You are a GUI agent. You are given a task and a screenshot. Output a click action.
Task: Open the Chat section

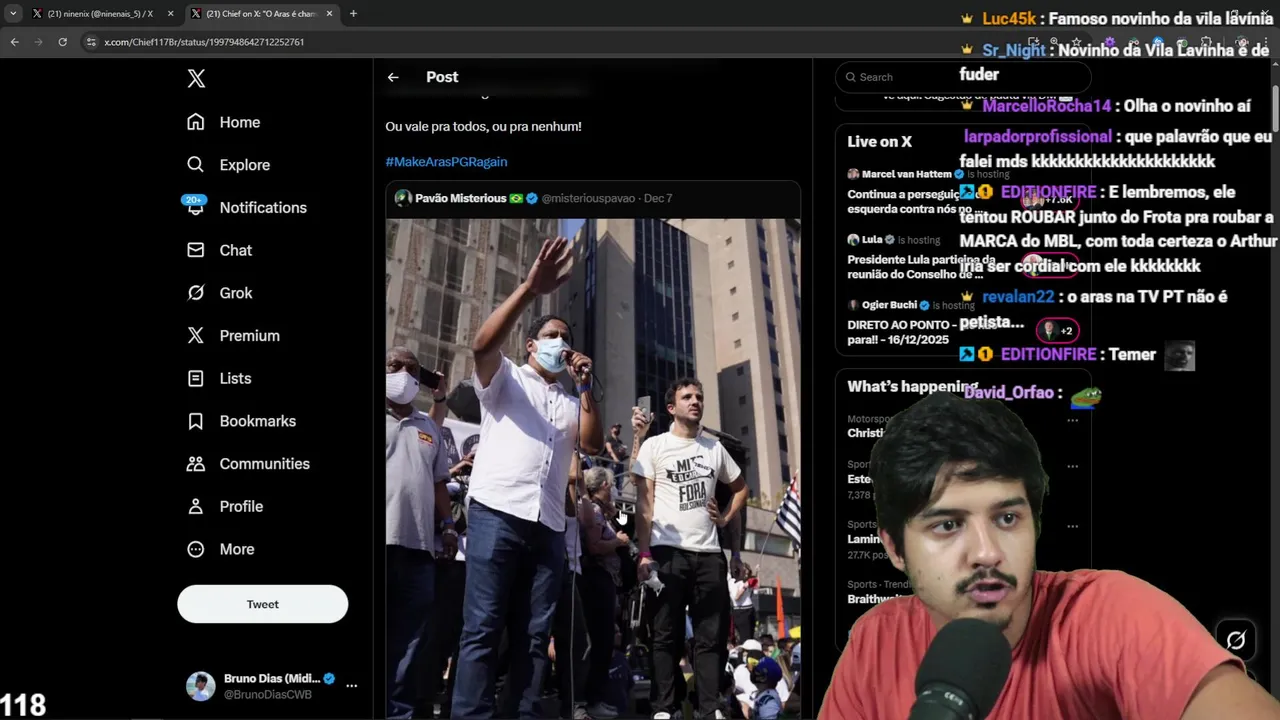point(220,250)
